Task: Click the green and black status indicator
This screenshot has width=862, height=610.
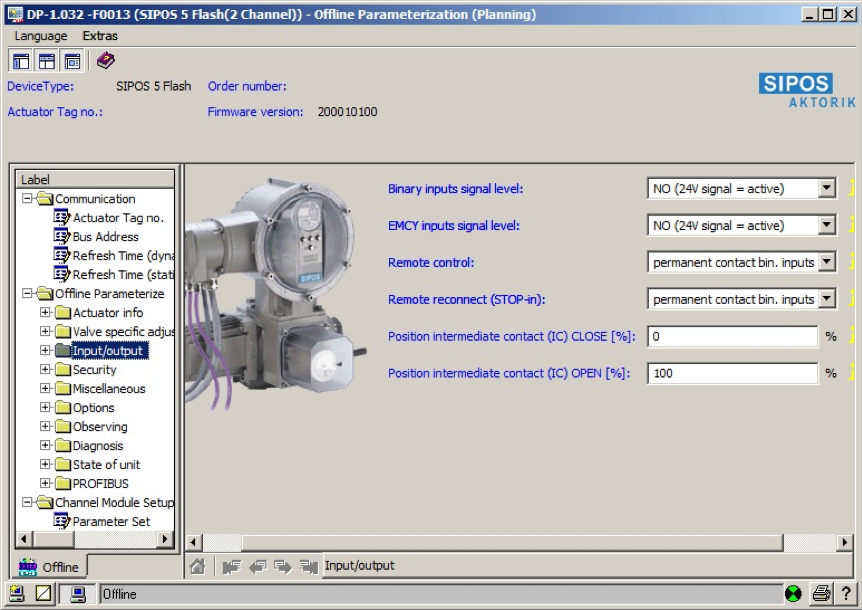Action: point(793,594)
